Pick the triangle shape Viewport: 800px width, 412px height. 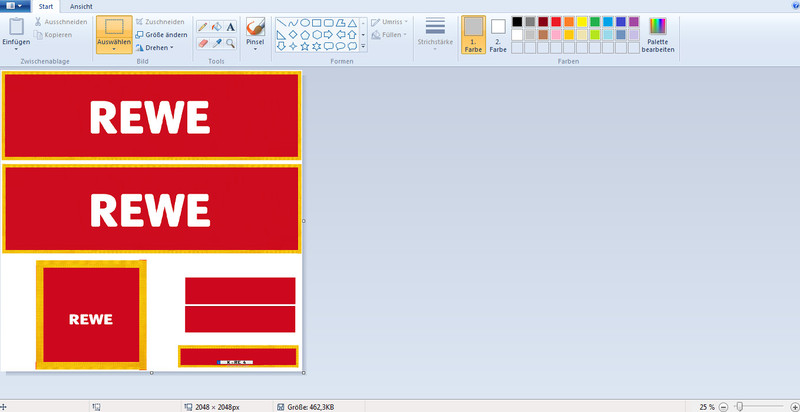click(352, 23)
